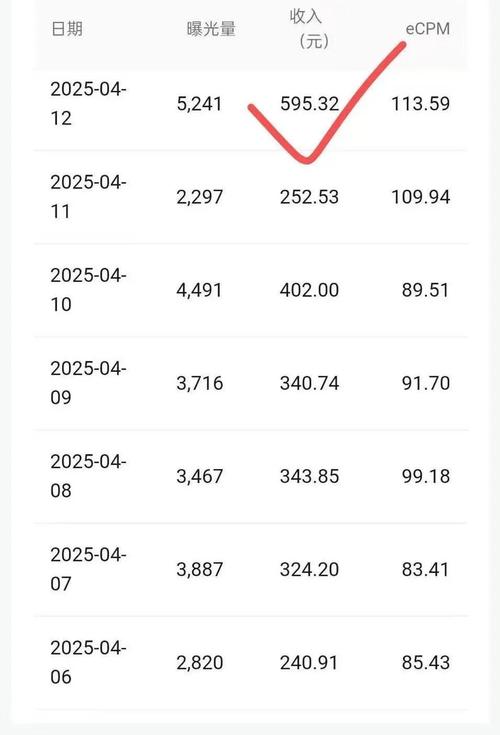
Task: Select the eCPM column header
Action: [427, 29]
